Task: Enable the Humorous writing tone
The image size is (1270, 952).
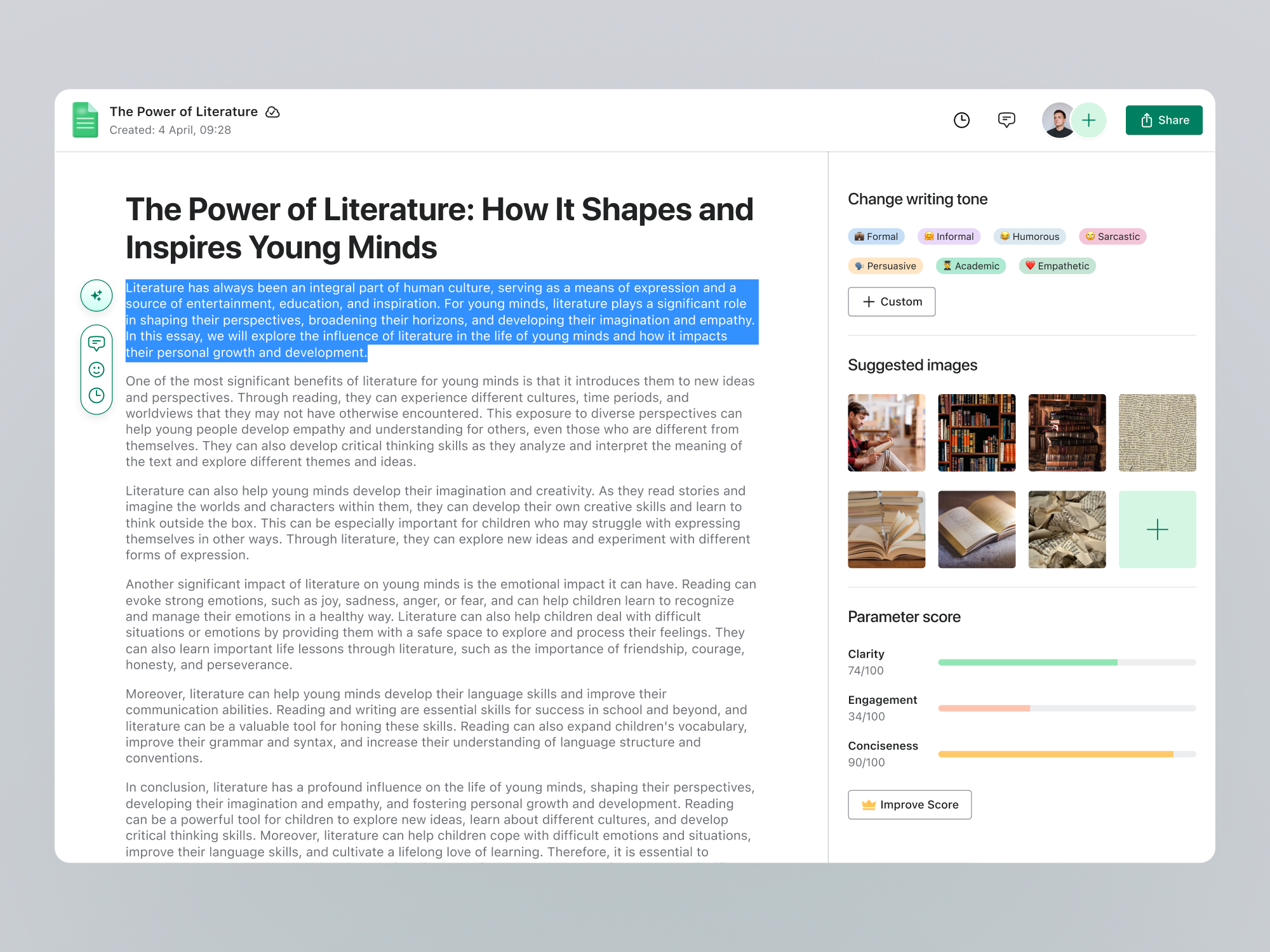Action: tap(1029, 236)
